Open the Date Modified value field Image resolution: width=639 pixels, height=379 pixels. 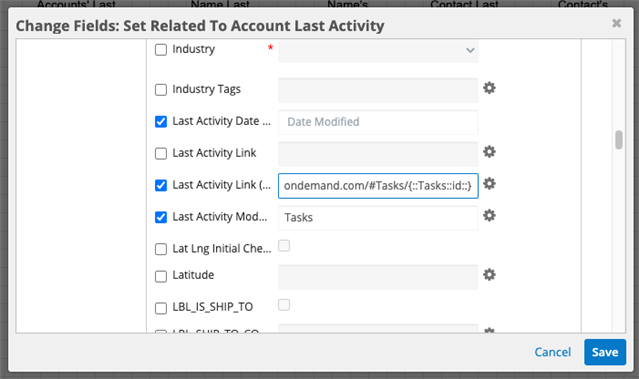point(378,122)
